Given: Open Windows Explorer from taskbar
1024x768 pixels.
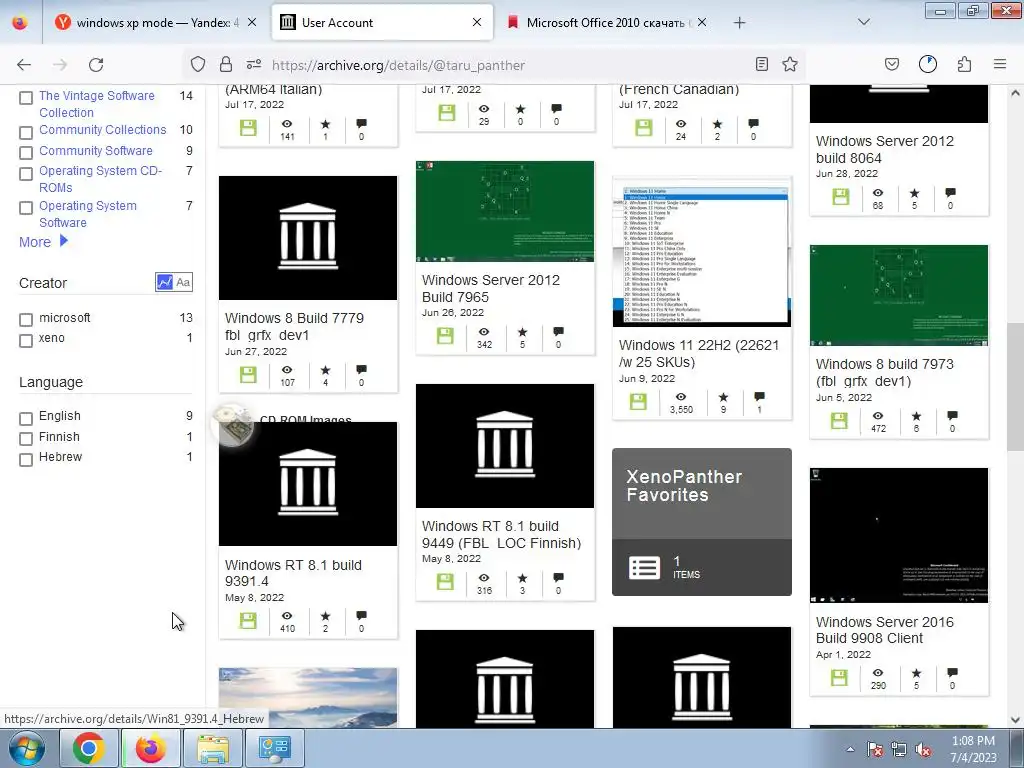Looking at the screenshot, I should pos(213,748).
